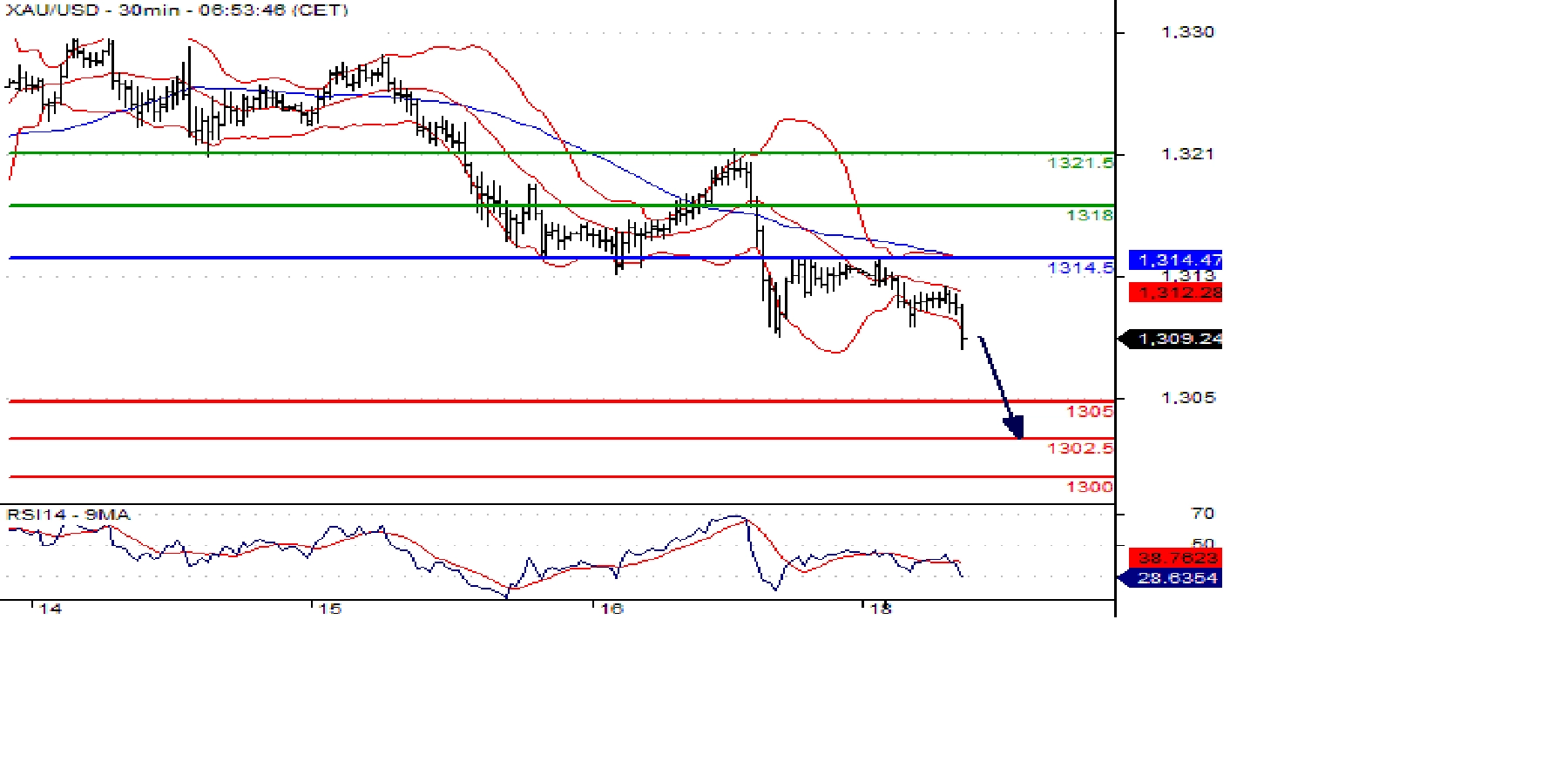Select date marker 16 on time axis
Viewport: 1568px width, 761px height.
[612, 609]
